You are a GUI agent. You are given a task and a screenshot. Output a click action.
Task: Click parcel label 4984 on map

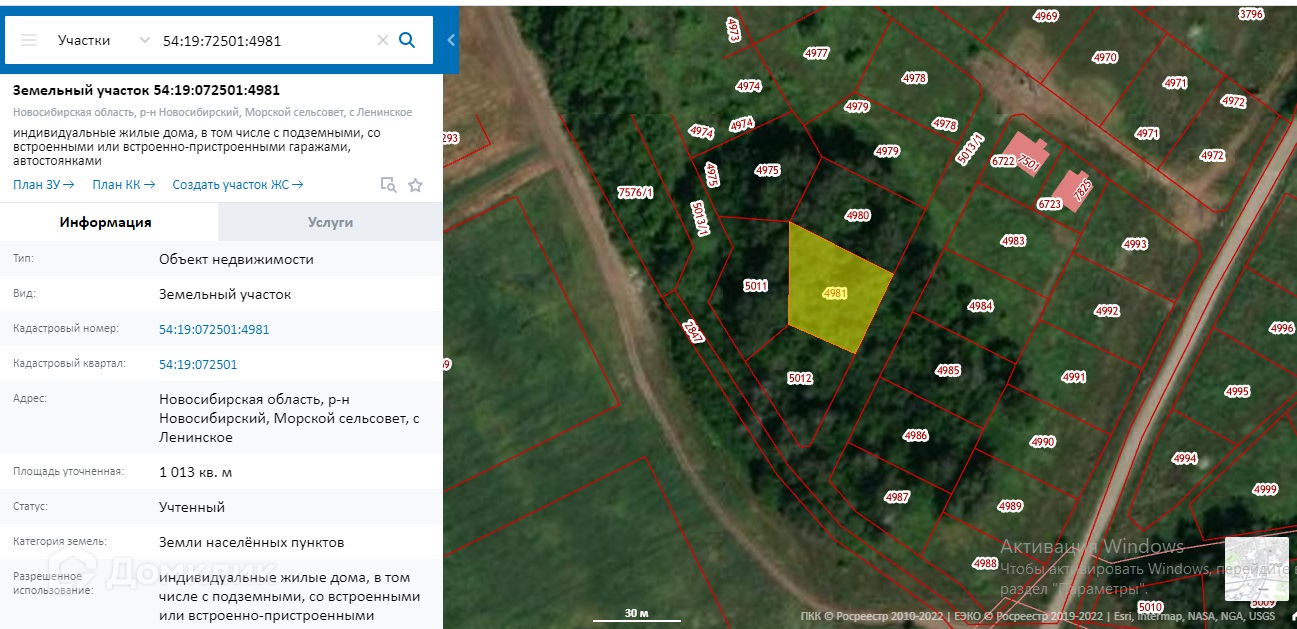(x=981, y=306)
